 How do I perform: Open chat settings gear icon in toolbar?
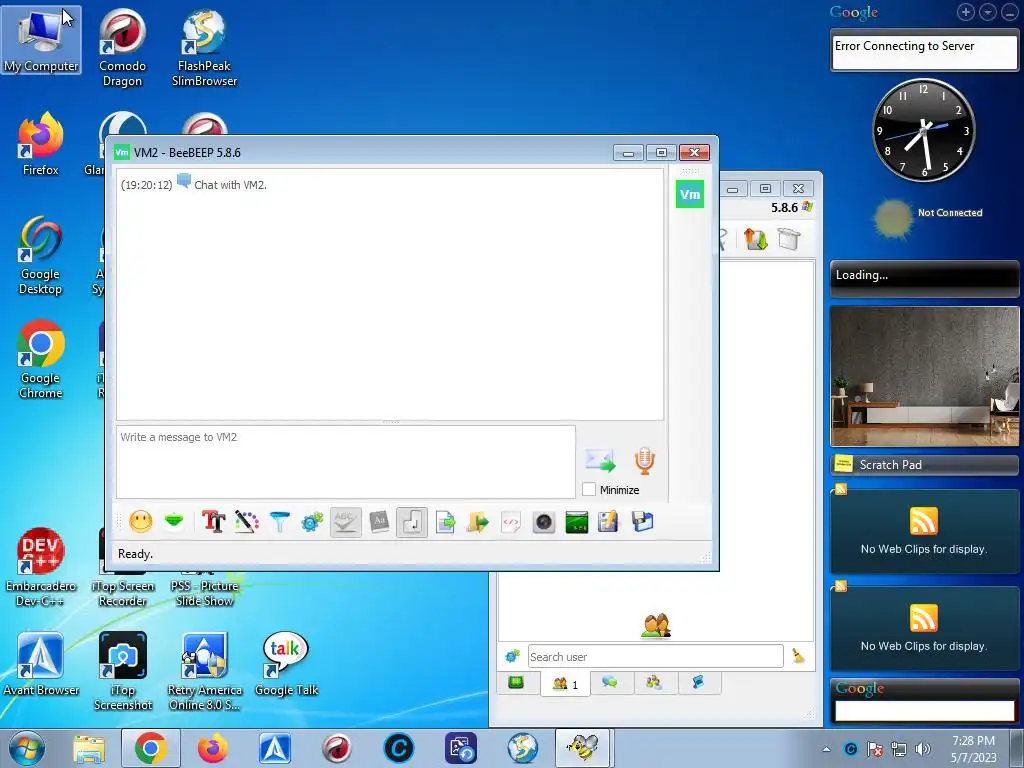[x=312, y=522]
